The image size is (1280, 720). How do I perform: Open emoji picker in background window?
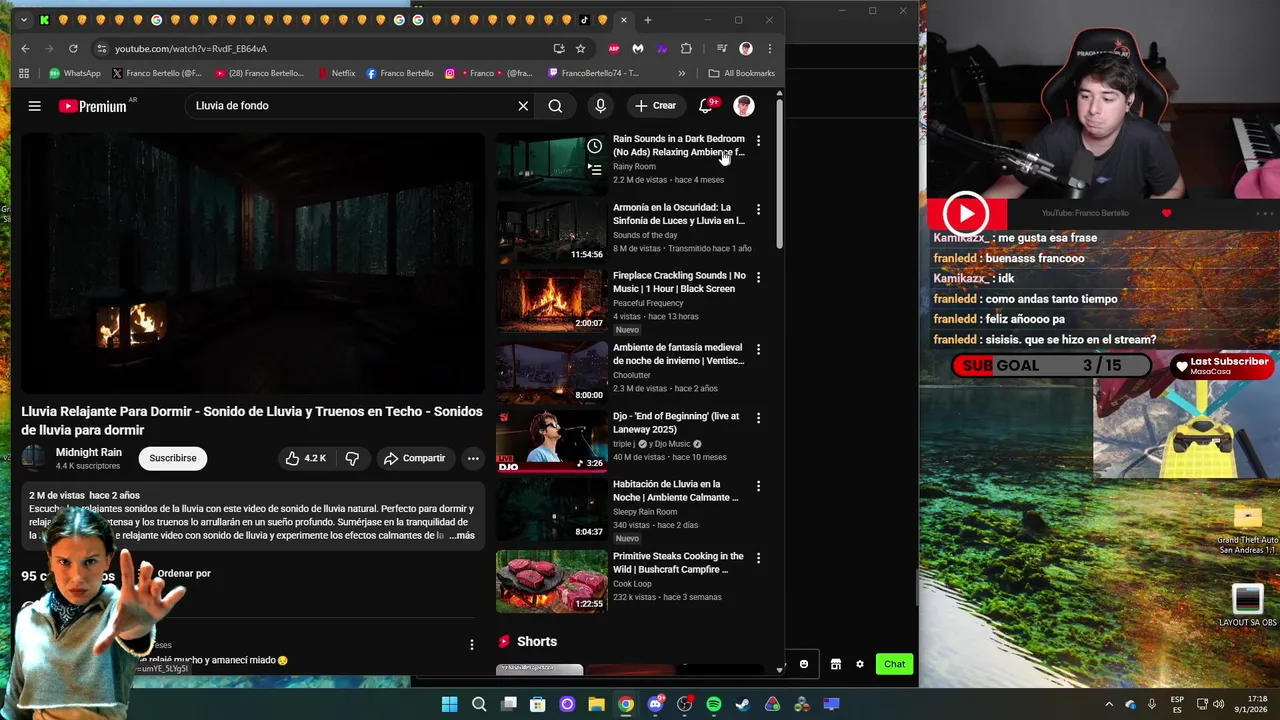804,664
